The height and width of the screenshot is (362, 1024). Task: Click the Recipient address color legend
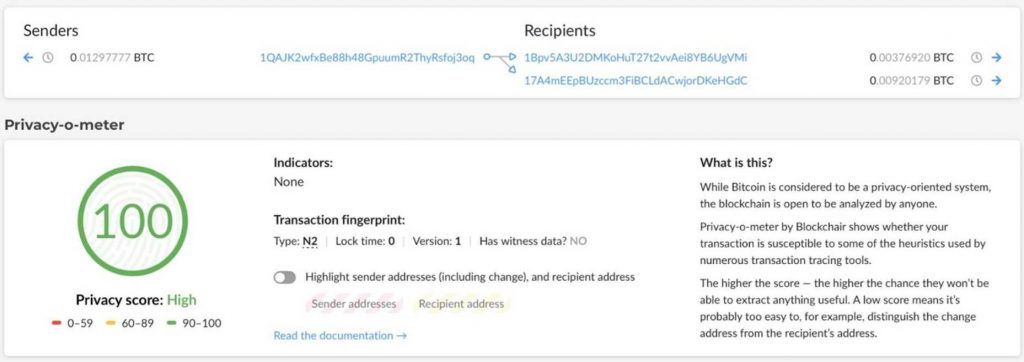(461, 304)
